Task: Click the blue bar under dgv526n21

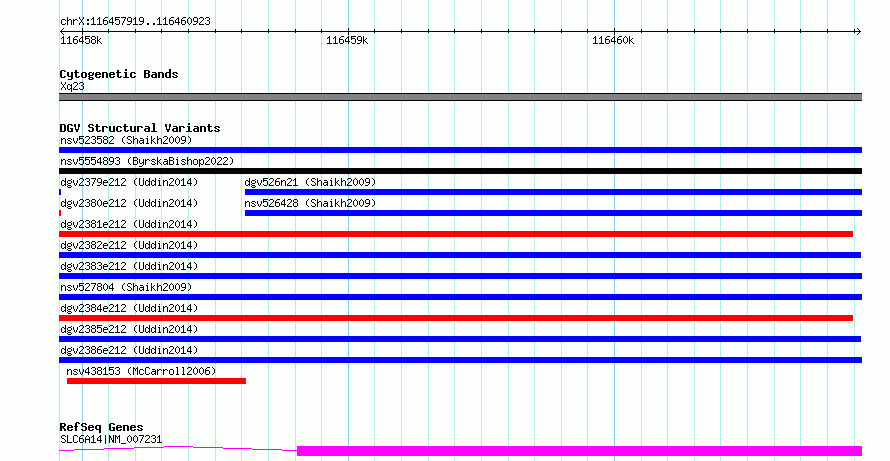Action: 553,192
